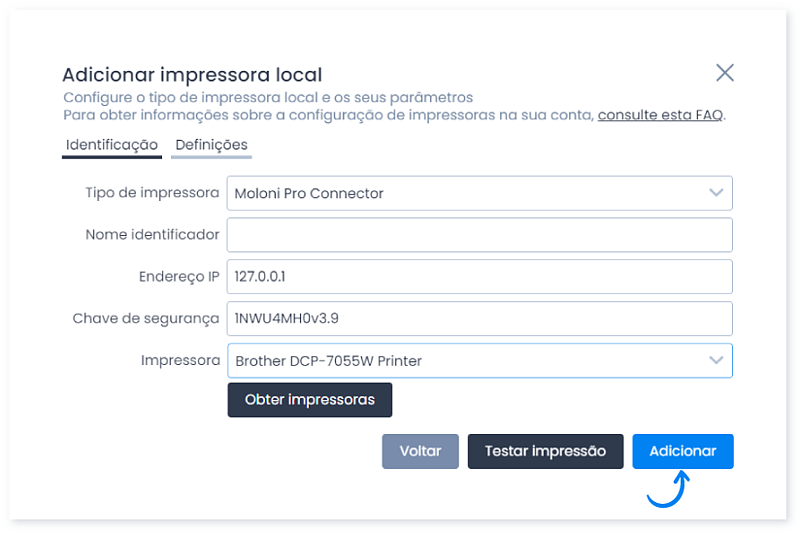Open the Brother DCP-7055W Printer selector

click(x=480, y=361)
